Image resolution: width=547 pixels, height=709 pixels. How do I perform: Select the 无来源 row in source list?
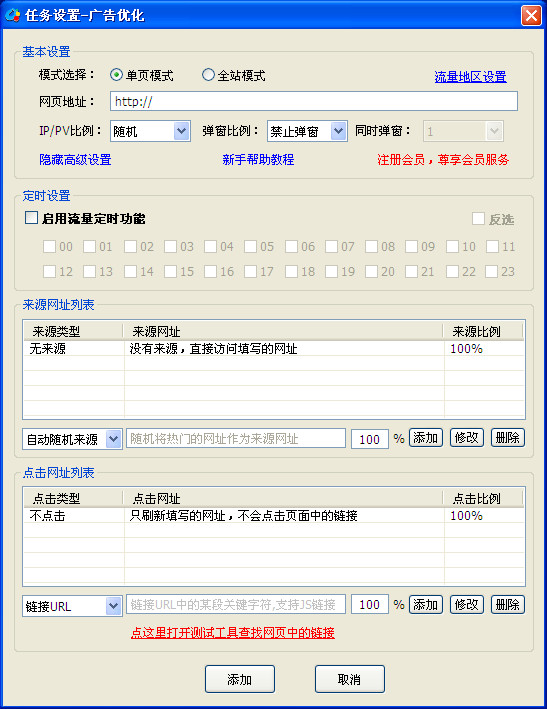(274, 349)
